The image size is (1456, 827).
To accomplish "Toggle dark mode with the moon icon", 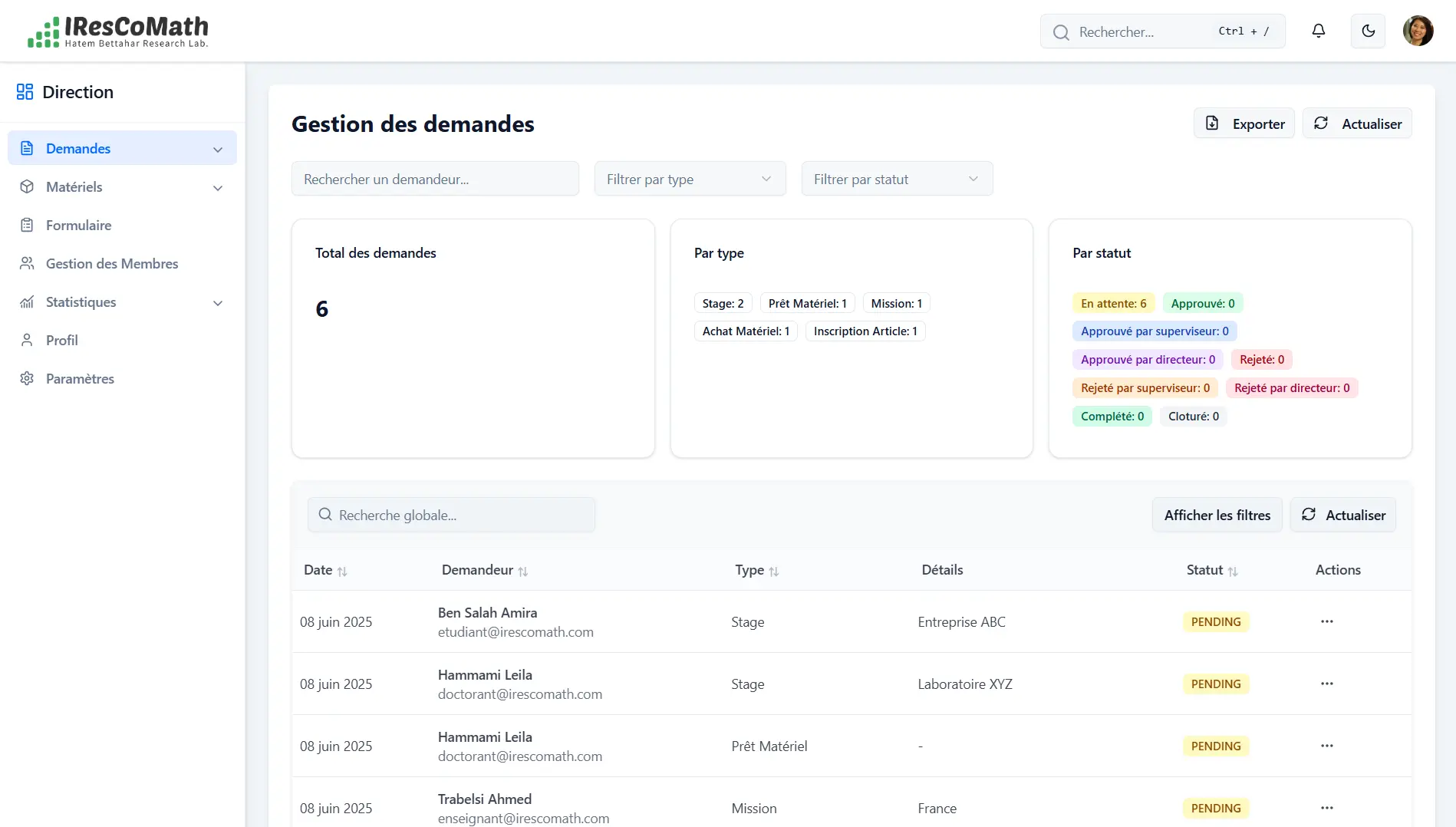I will 1369,31.
